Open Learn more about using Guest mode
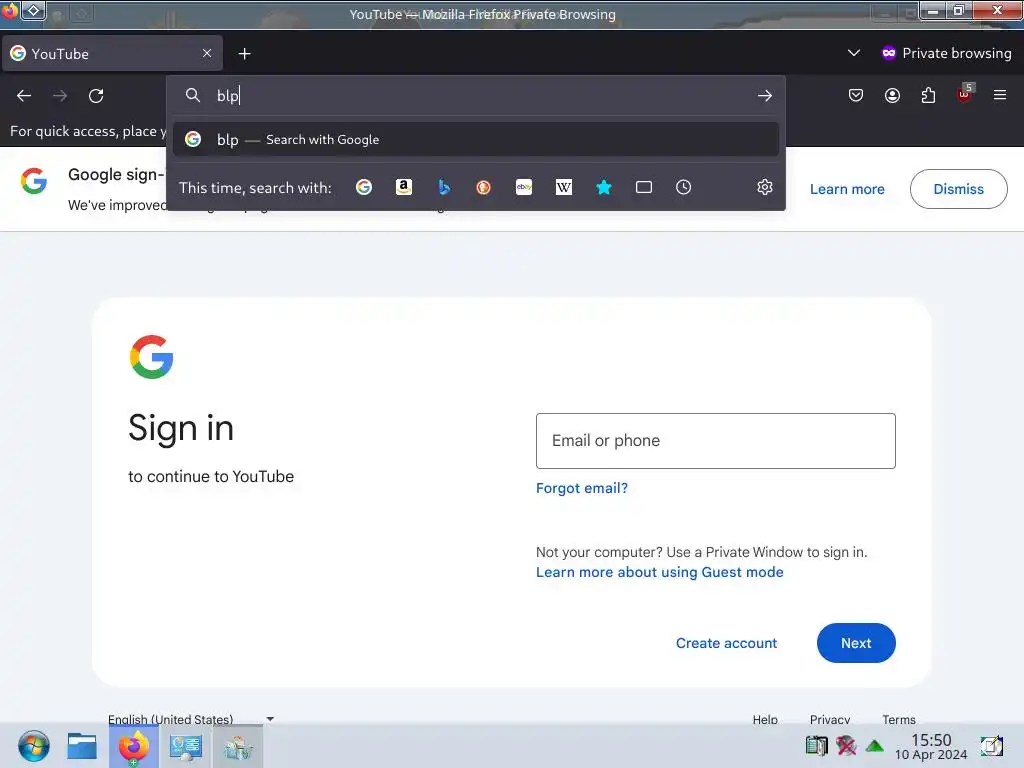The image size is (1024, 768). pyautogui.click(x=659, y=572)
